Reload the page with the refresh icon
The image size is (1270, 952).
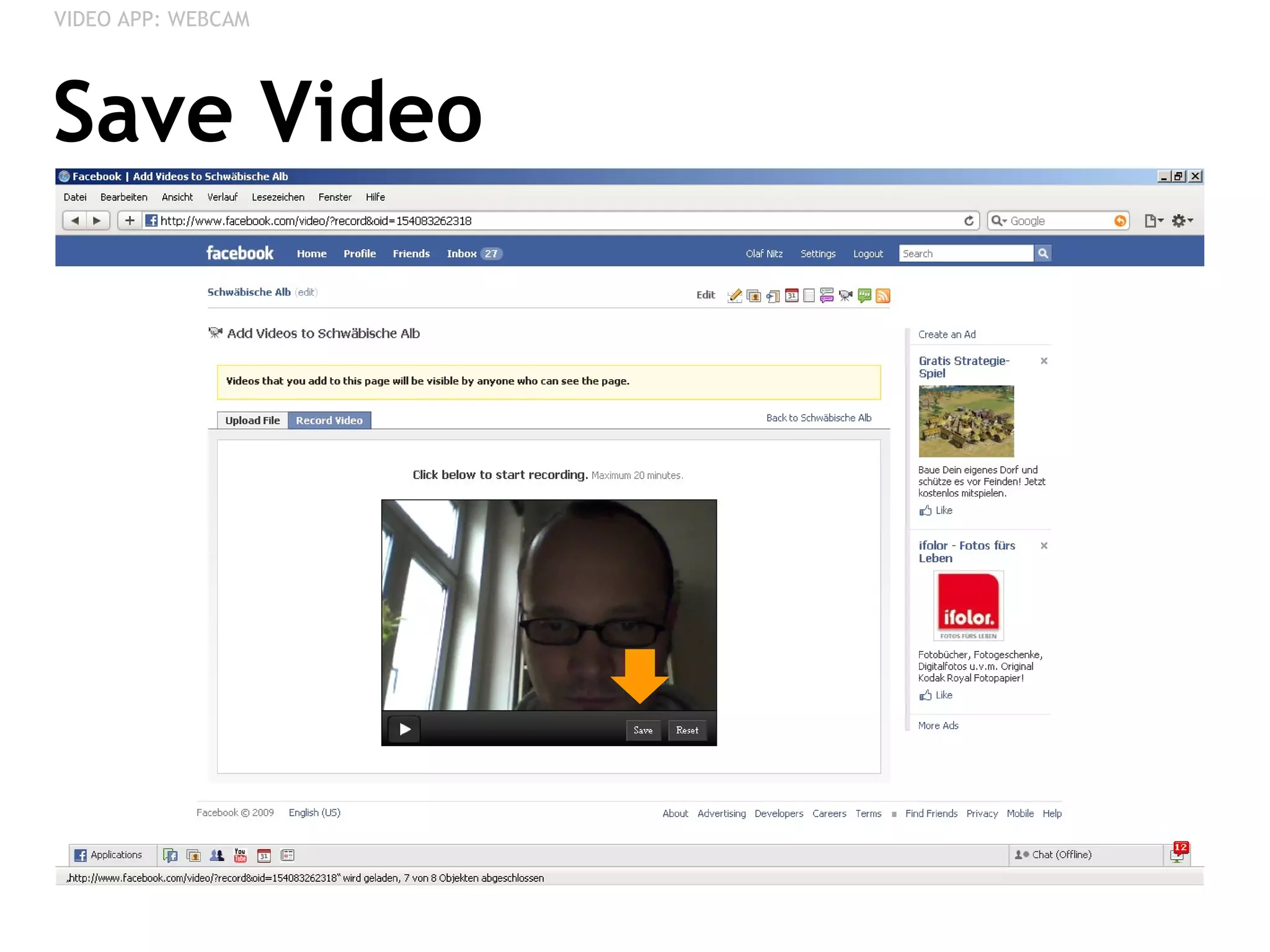pos(969,221)
